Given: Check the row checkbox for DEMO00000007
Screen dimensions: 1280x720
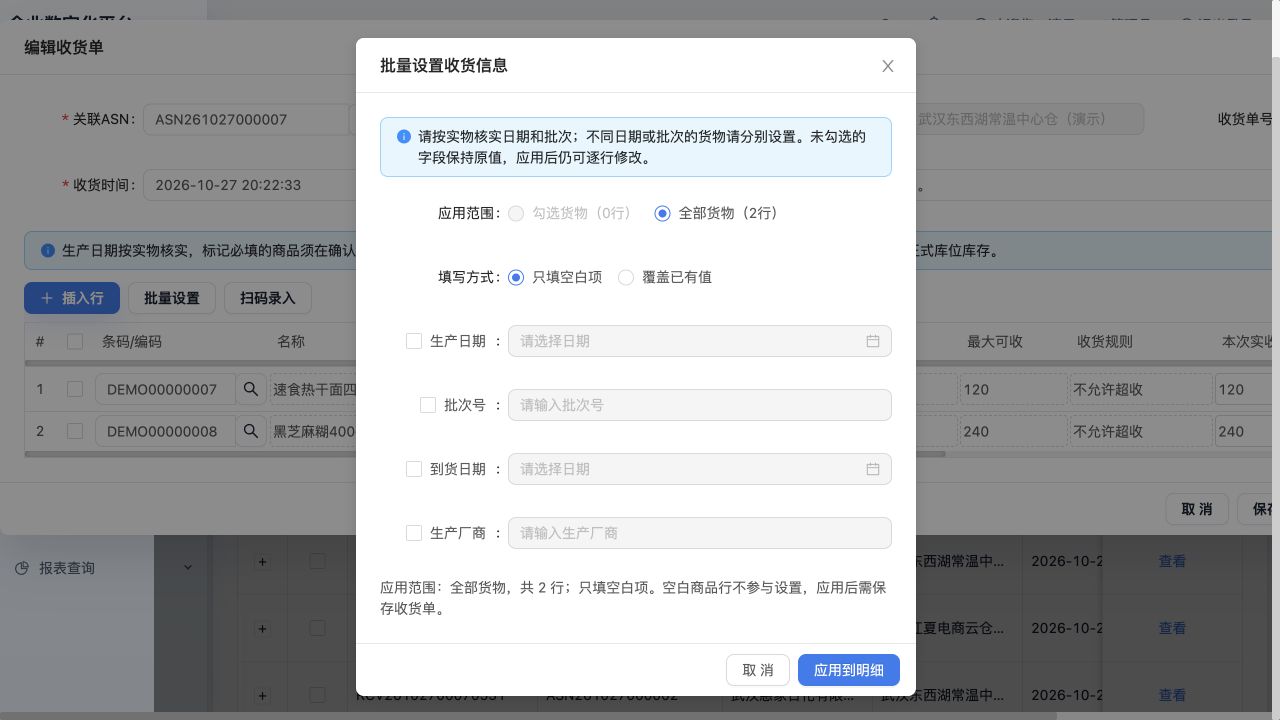Looking at the screenshot, I should 75,389.
